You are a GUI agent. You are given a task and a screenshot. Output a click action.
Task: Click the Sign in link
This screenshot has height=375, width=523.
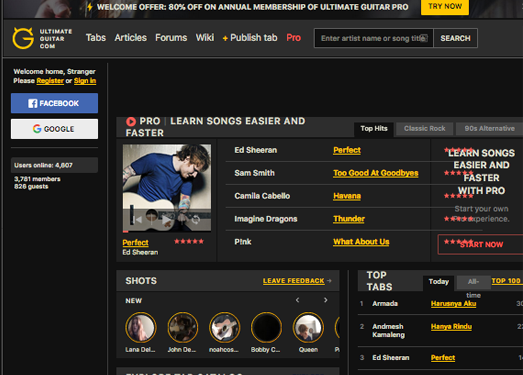click(x=85, y=81)
